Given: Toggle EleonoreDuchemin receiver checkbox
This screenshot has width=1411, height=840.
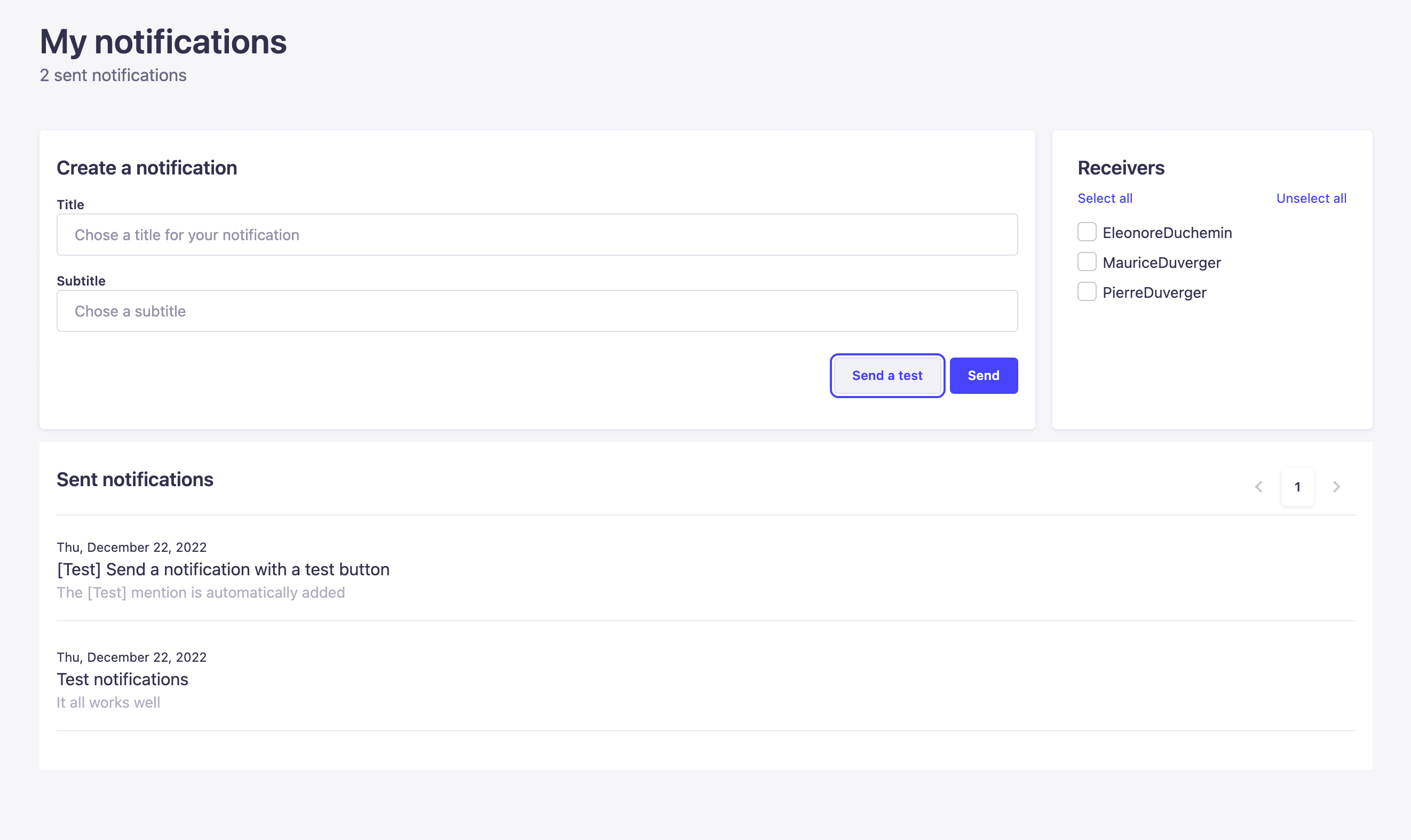Looking at the screenshot, I should (1087, 232).
